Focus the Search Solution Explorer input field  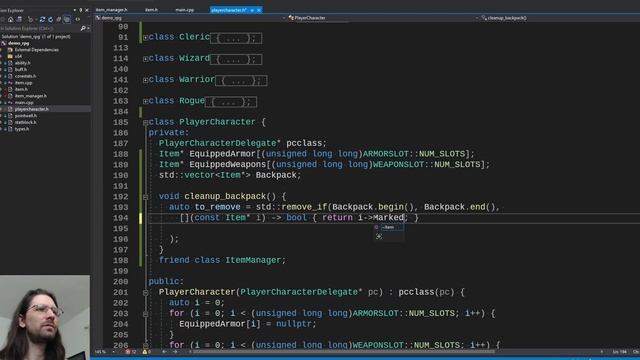(40, 28)
